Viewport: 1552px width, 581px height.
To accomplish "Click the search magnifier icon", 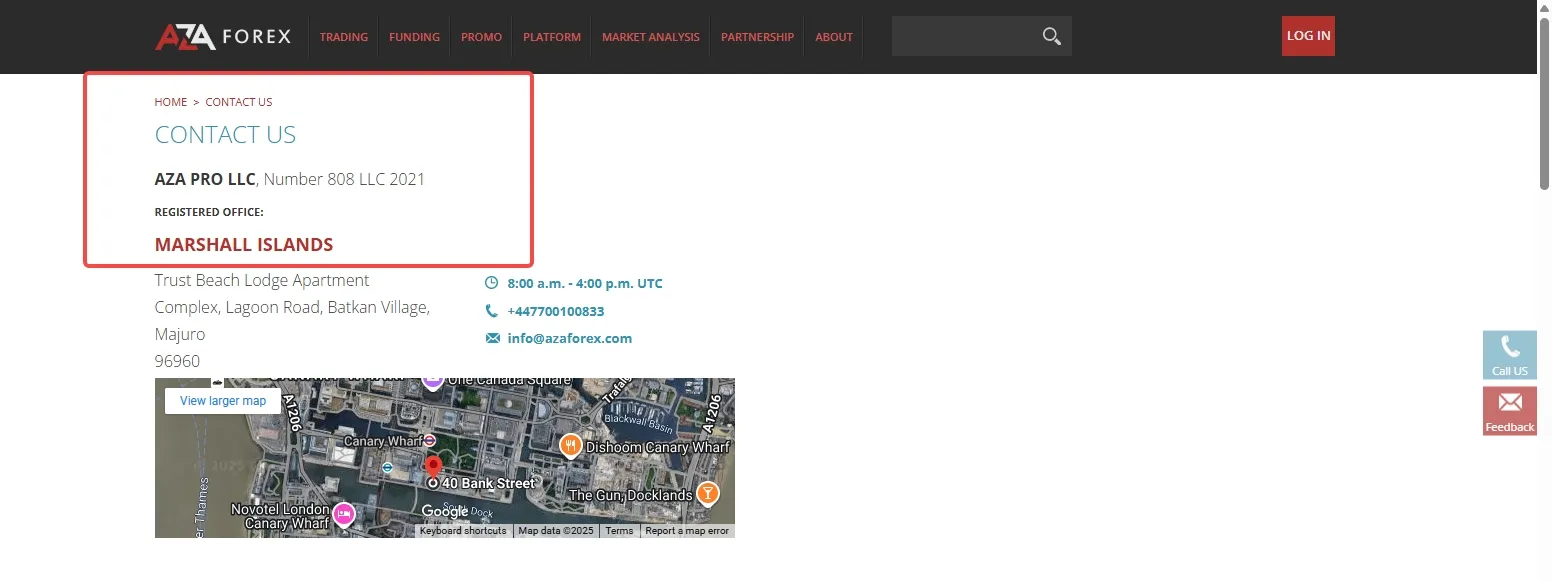I will pos(1051,36).
